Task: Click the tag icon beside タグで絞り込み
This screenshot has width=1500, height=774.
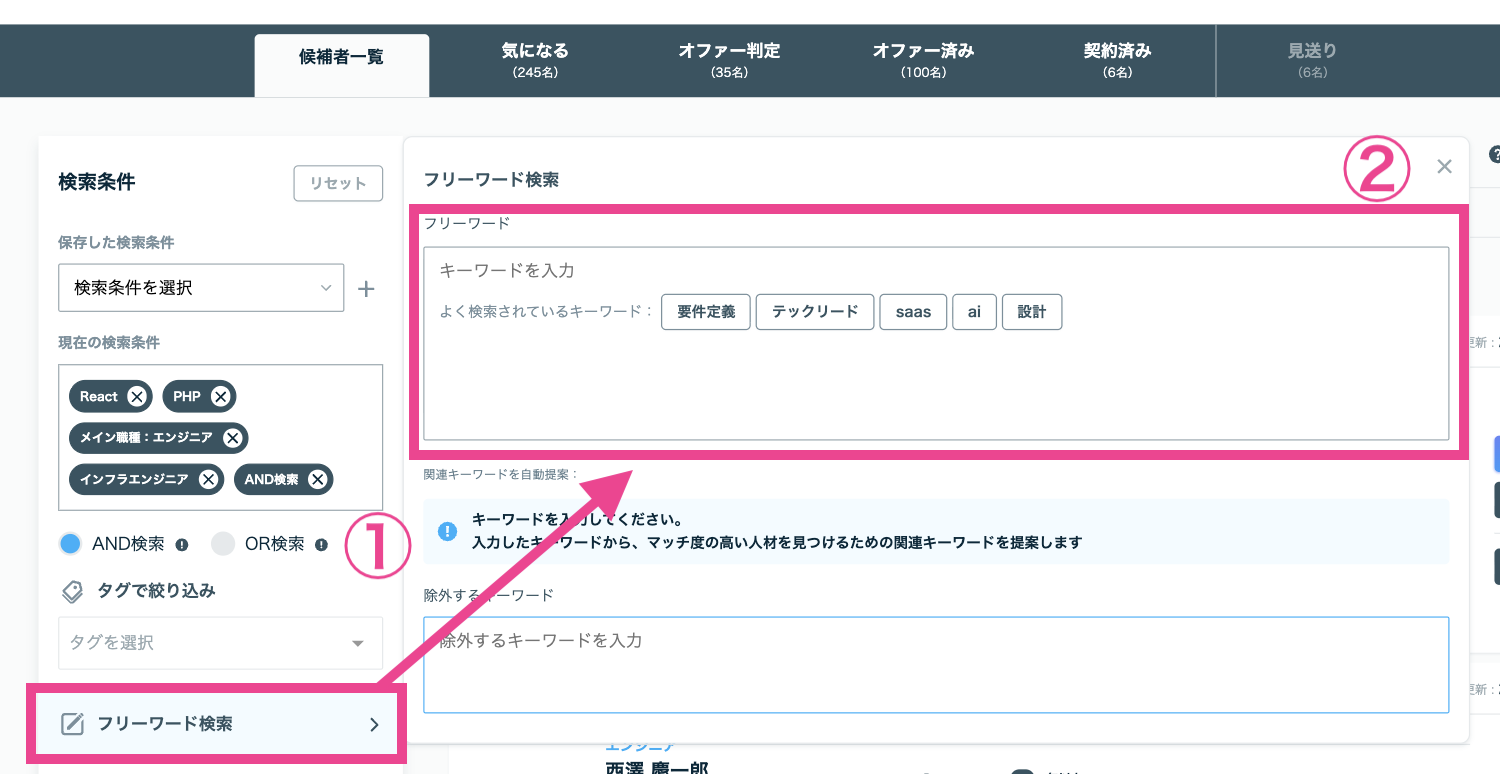Action: pos(72,592)
